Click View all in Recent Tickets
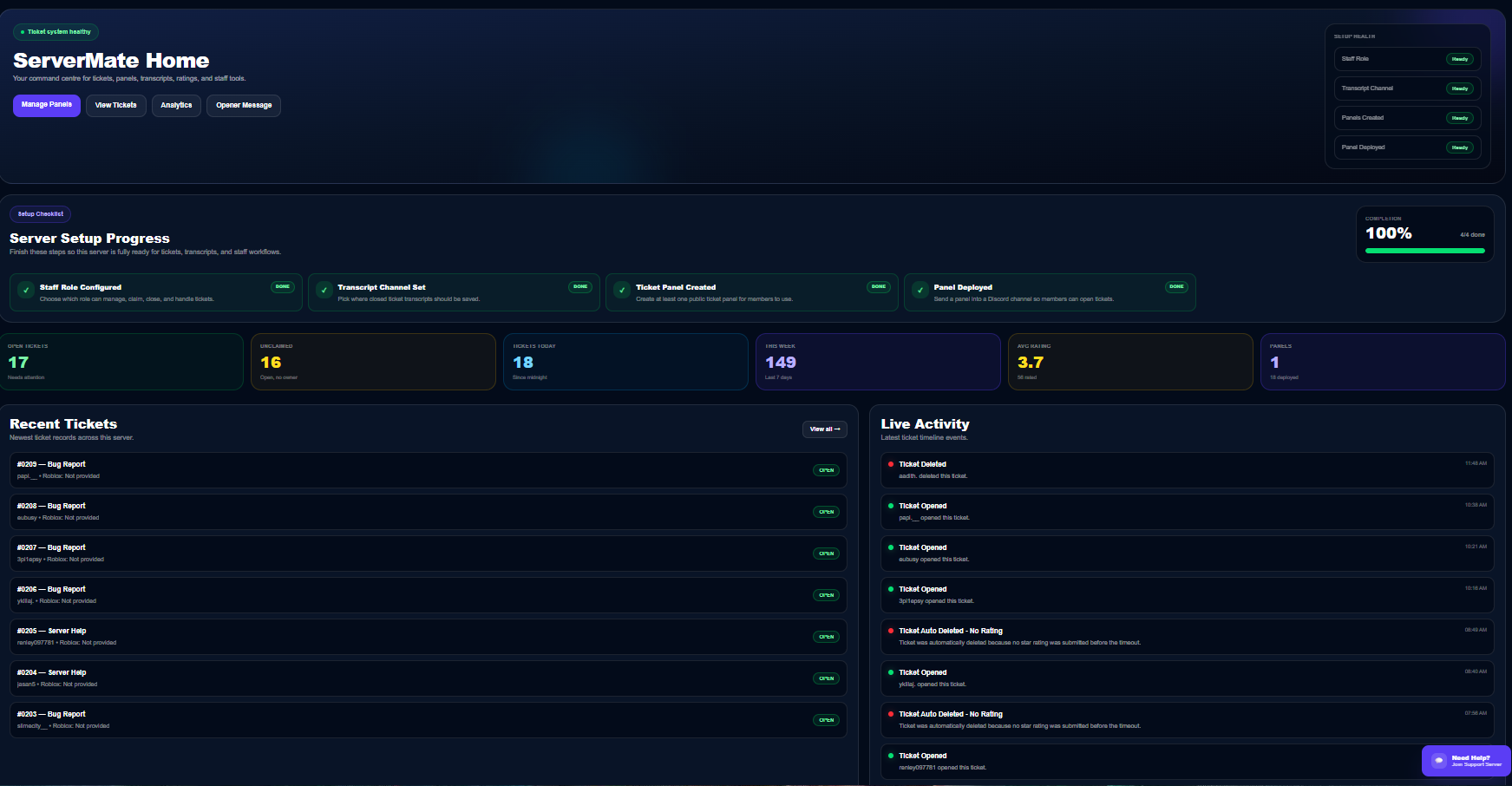 825,429
